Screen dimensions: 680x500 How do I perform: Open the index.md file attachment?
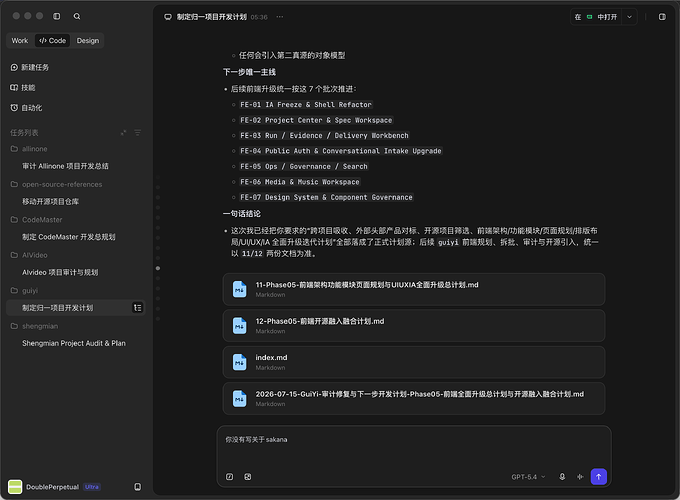[414, 362]
